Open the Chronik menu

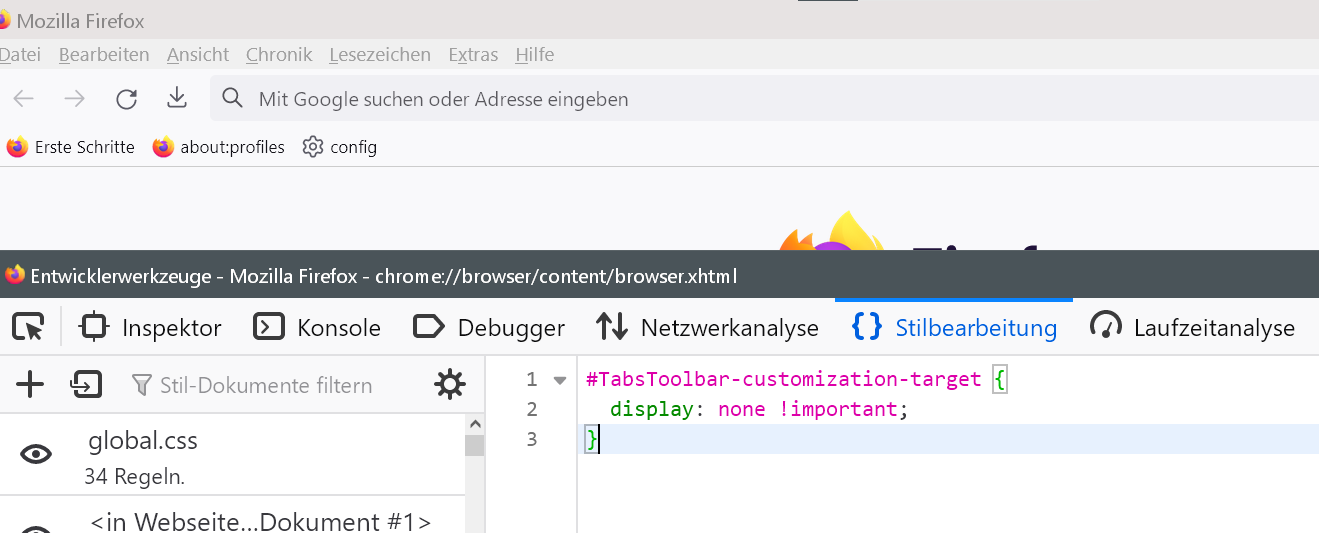(279, 54)
